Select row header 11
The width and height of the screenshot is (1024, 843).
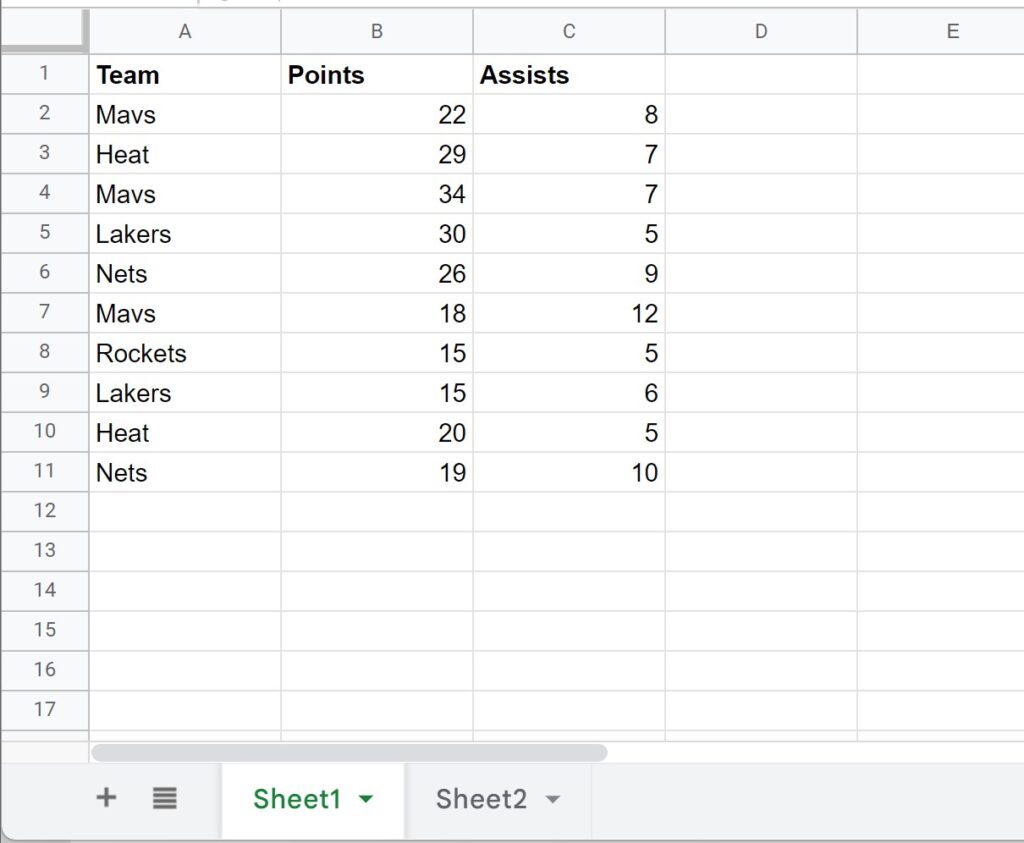(45, 472)
